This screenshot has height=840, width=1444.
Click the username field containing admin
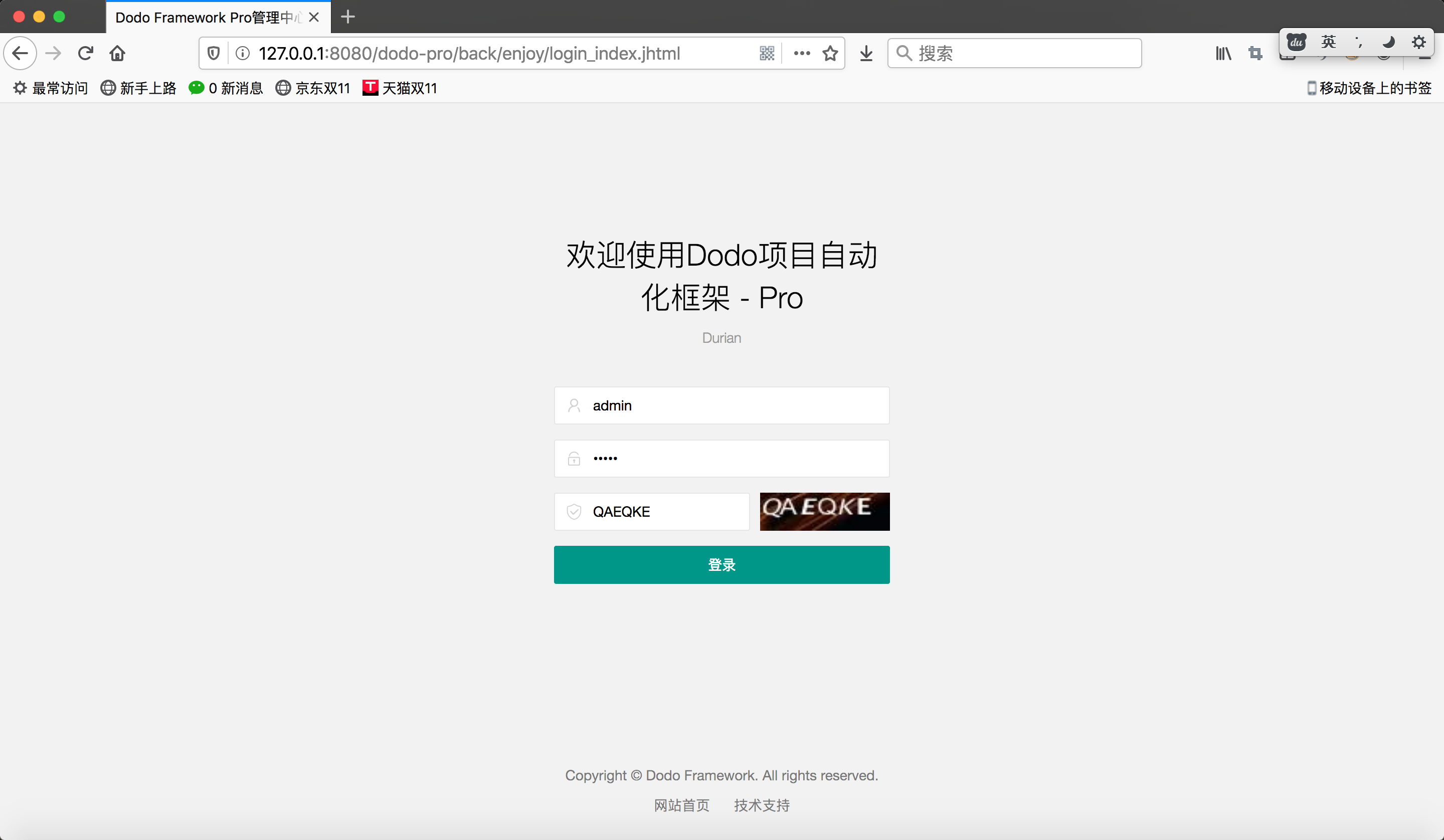click(722, 405)
